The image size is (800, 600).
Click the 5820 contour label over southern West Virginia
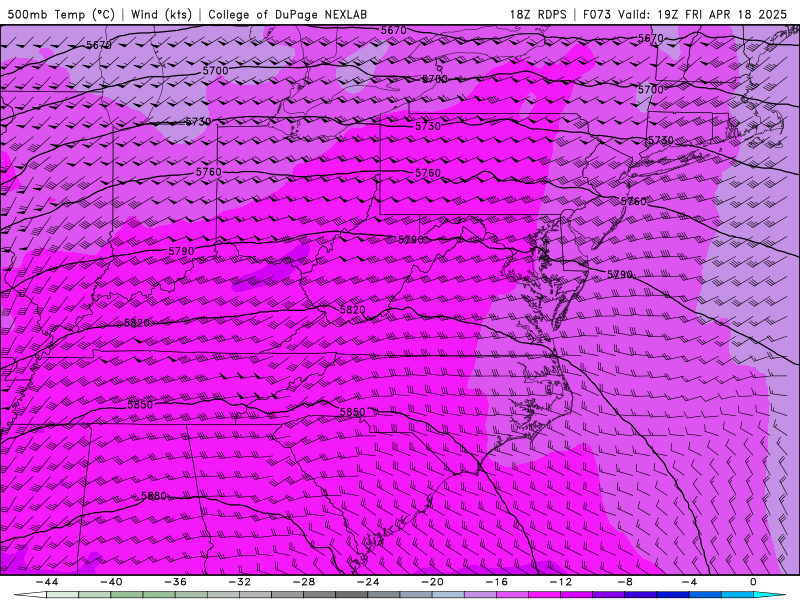353,310
